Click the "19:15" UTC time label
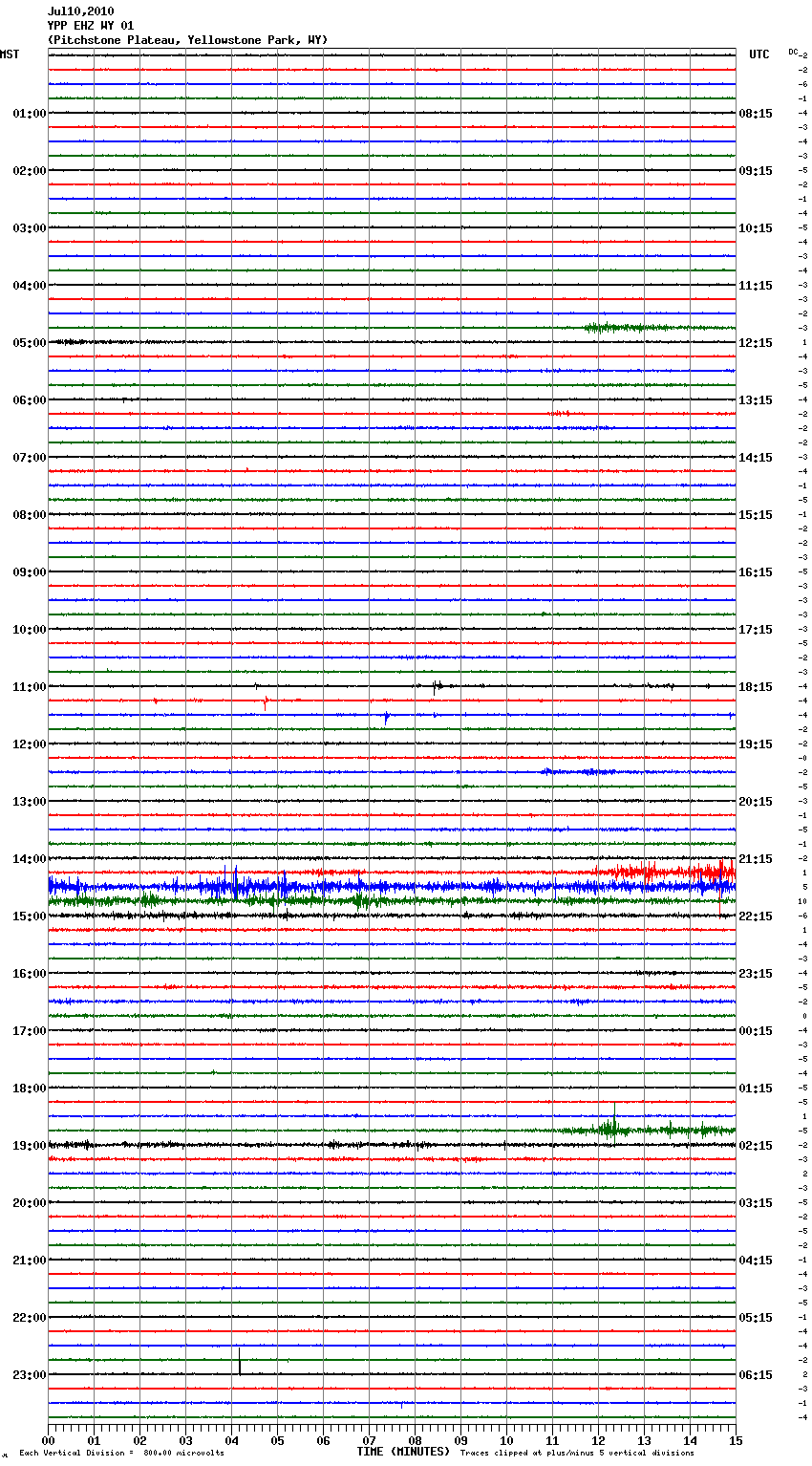812x1466 pixels. click(x=756, y=744)
